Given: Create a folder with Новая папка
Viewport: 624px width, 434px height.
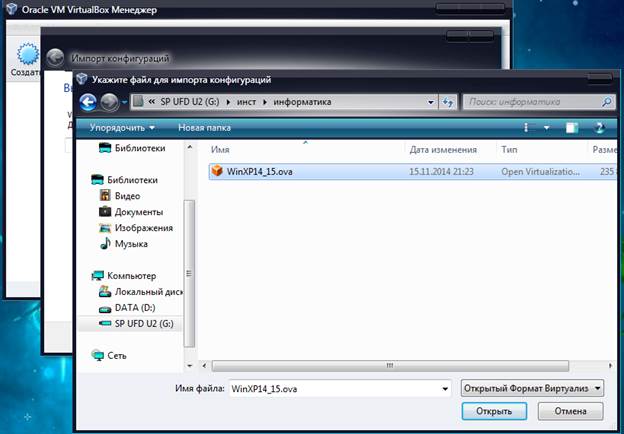Looking at the screenshot, I should coord(204,128).
